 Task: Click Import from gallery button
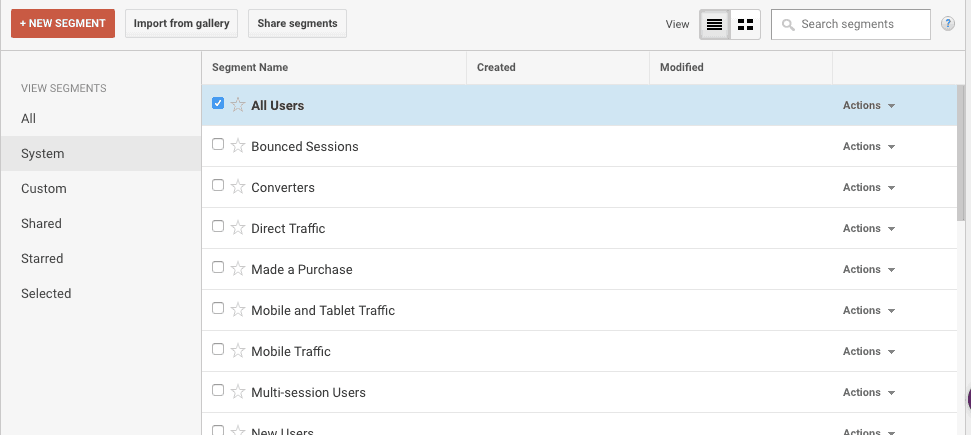point(181,23)
